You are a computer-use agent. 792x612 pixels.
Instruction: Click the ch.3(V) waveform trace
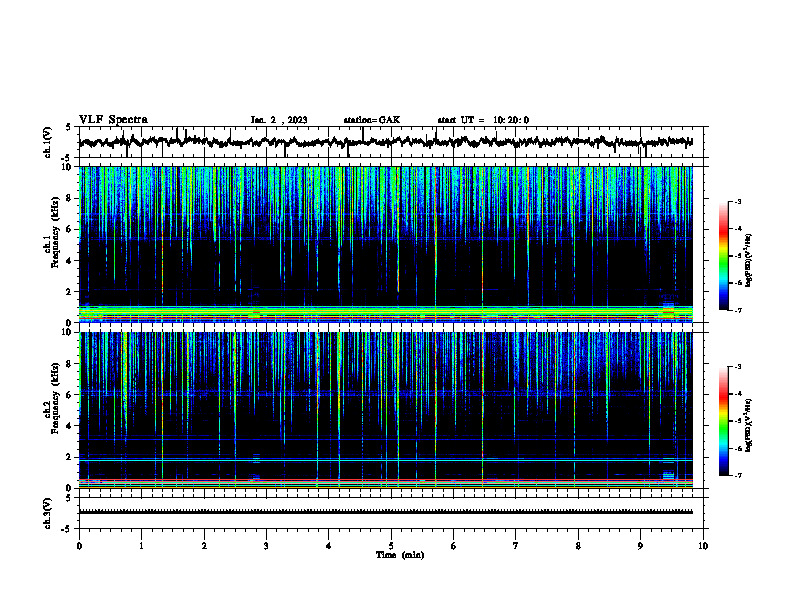point(386,512)
